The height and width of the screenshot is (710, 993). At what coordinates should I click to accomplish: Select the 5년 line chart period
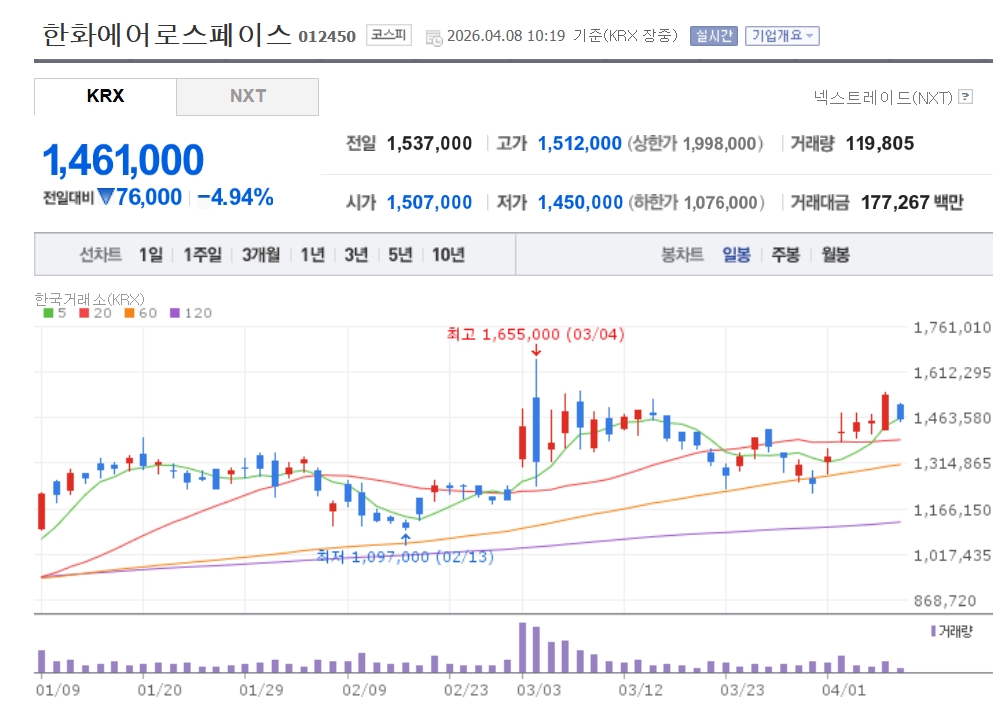click(400, 255)
